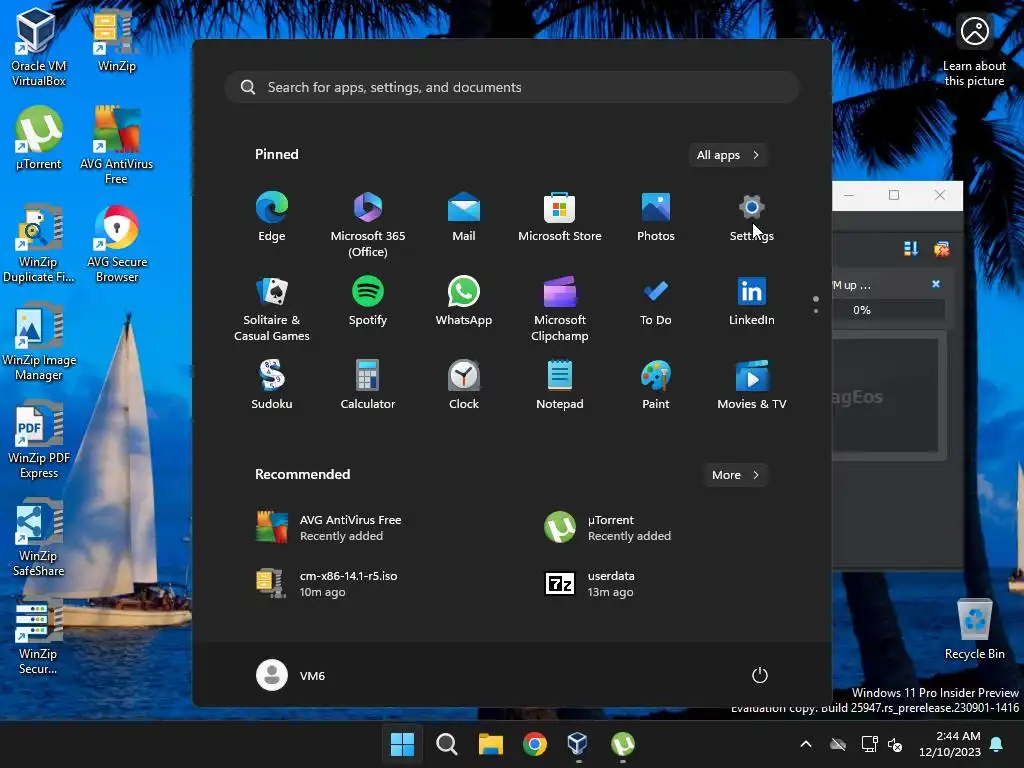Select the Recycle Bin icon
The image size is (1024, 768).
[x=974, y=628]
